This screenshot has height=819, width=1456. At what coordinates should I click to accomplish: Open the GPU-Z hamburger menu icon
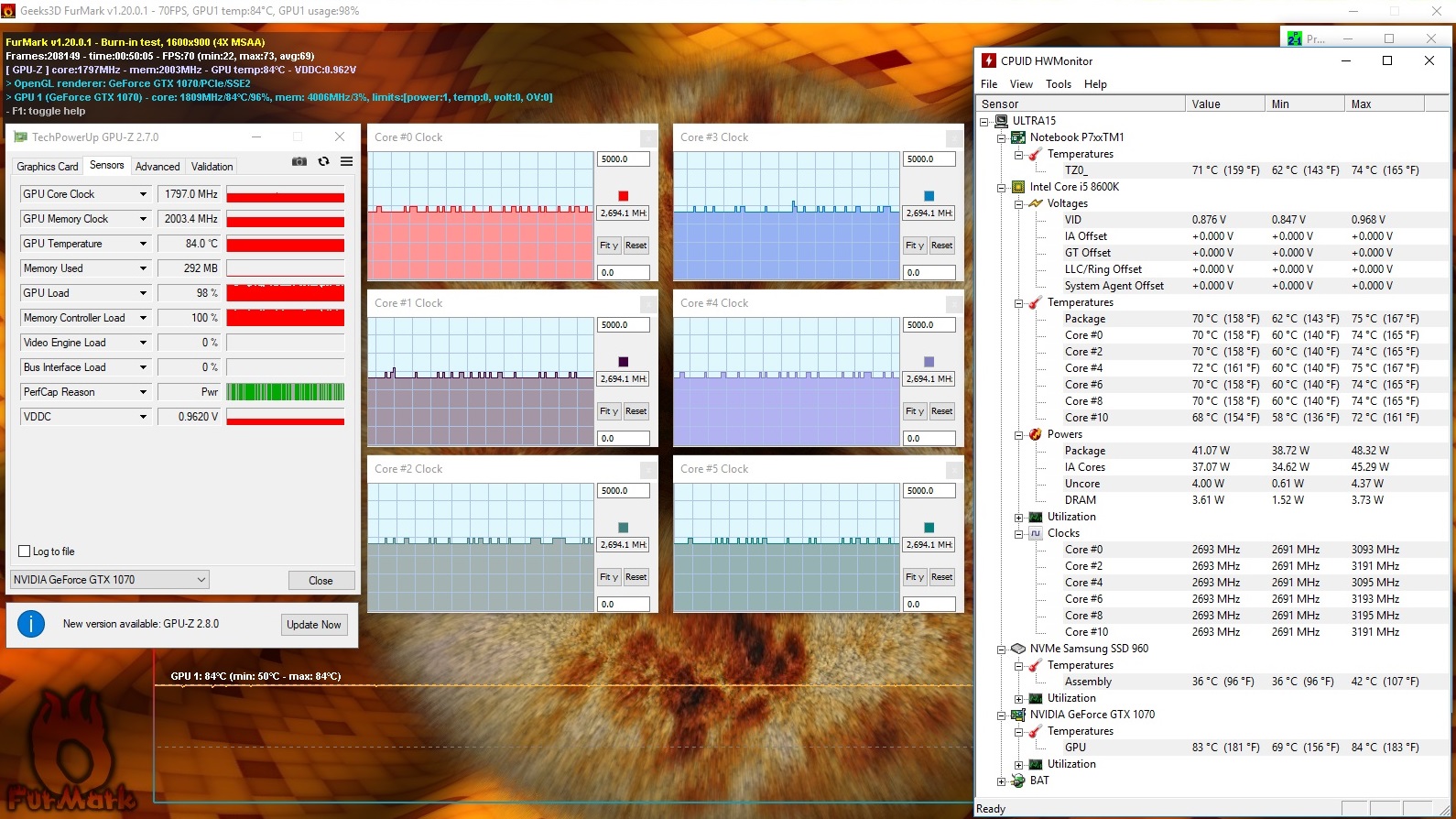(x=347, y=161)
